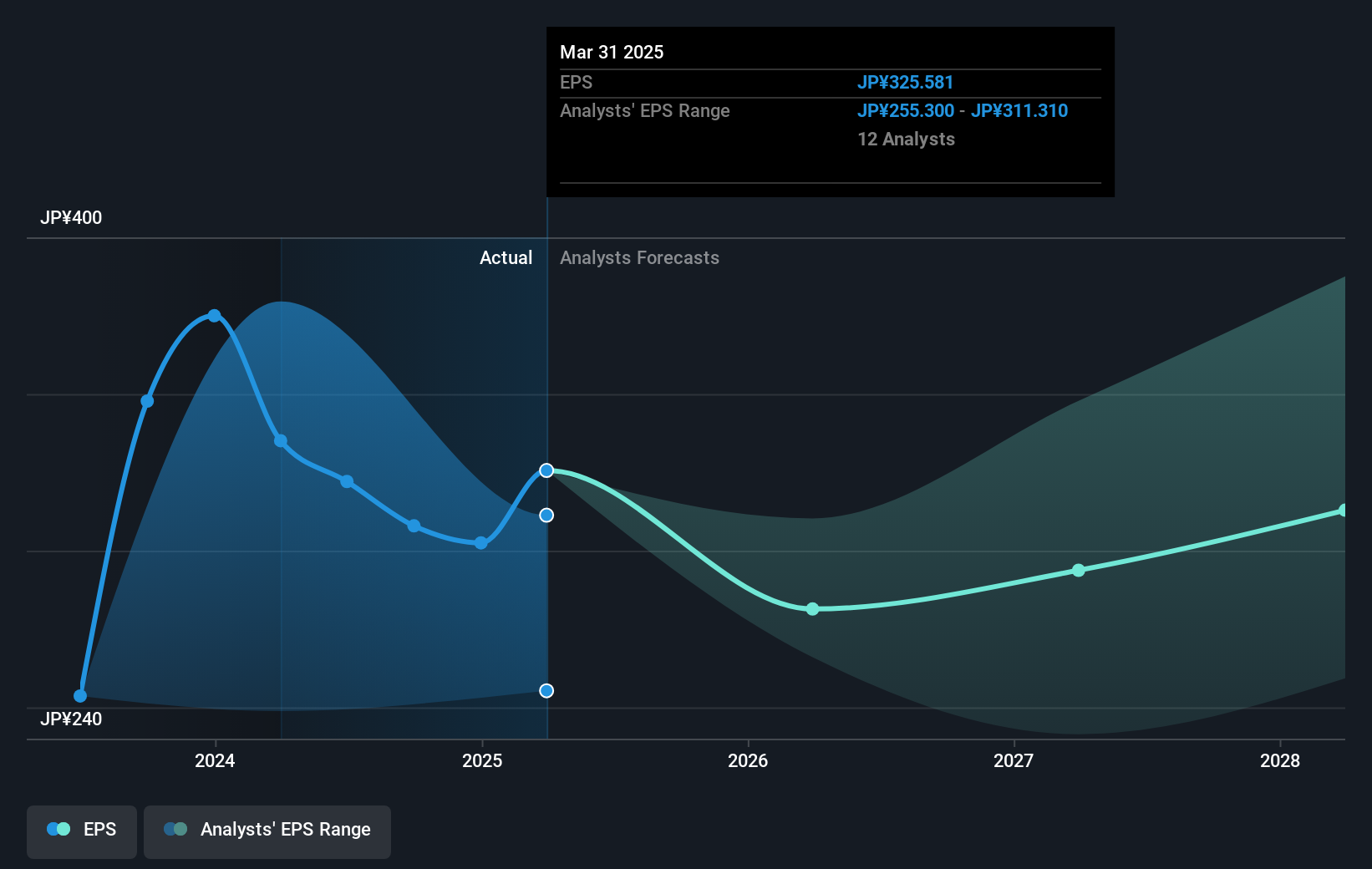Switch to the Analysts Forecasts section
Screen dimensions: 1372x869
(639, 257)
